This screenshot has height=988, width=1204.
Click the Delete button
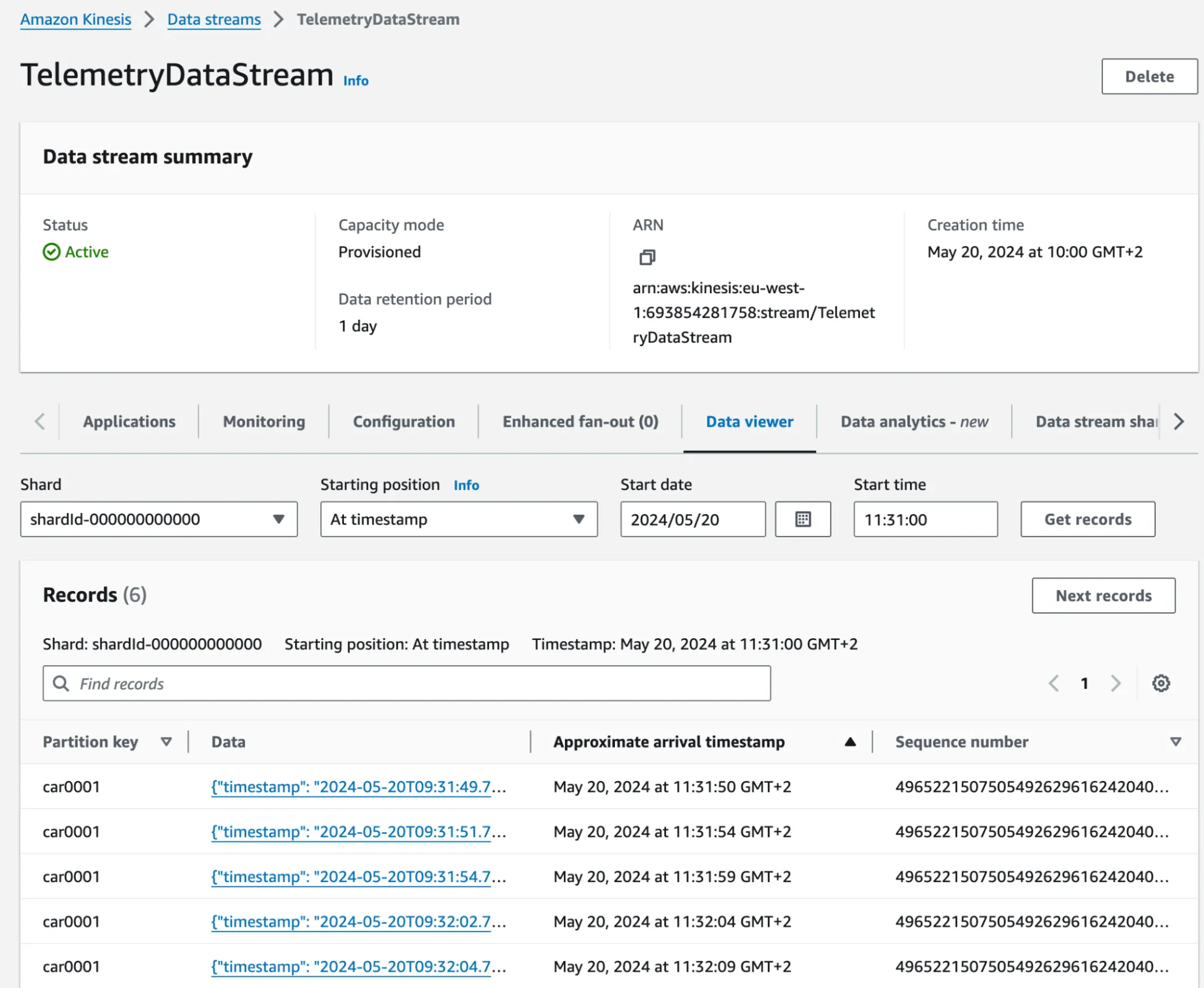pos(1149,76)
